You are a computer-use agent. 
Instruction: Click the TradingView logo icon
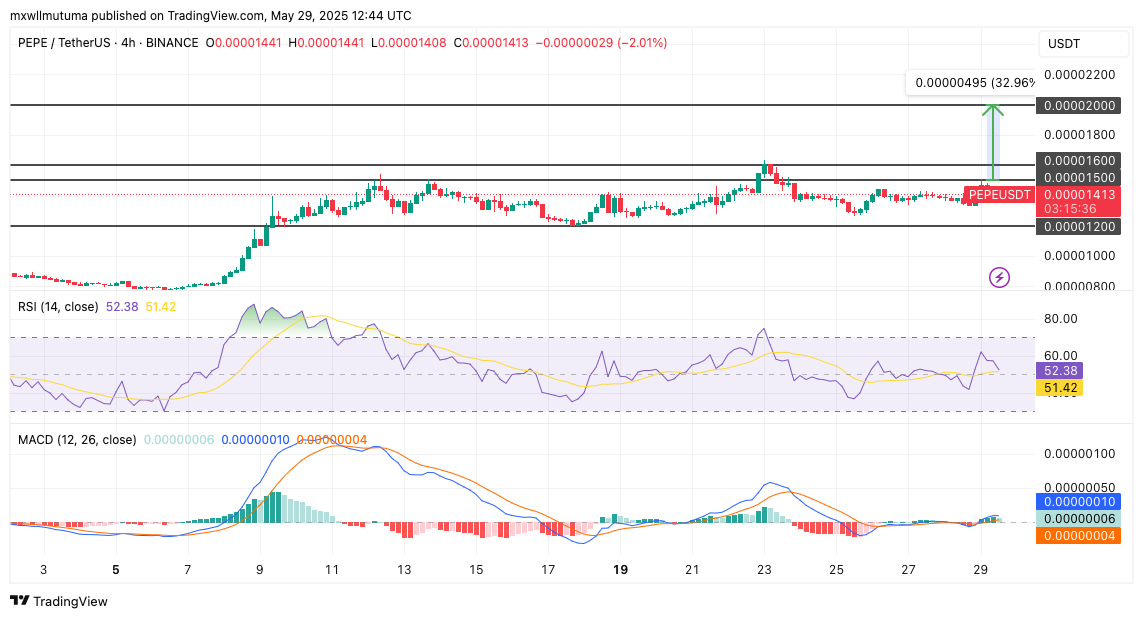19,601
